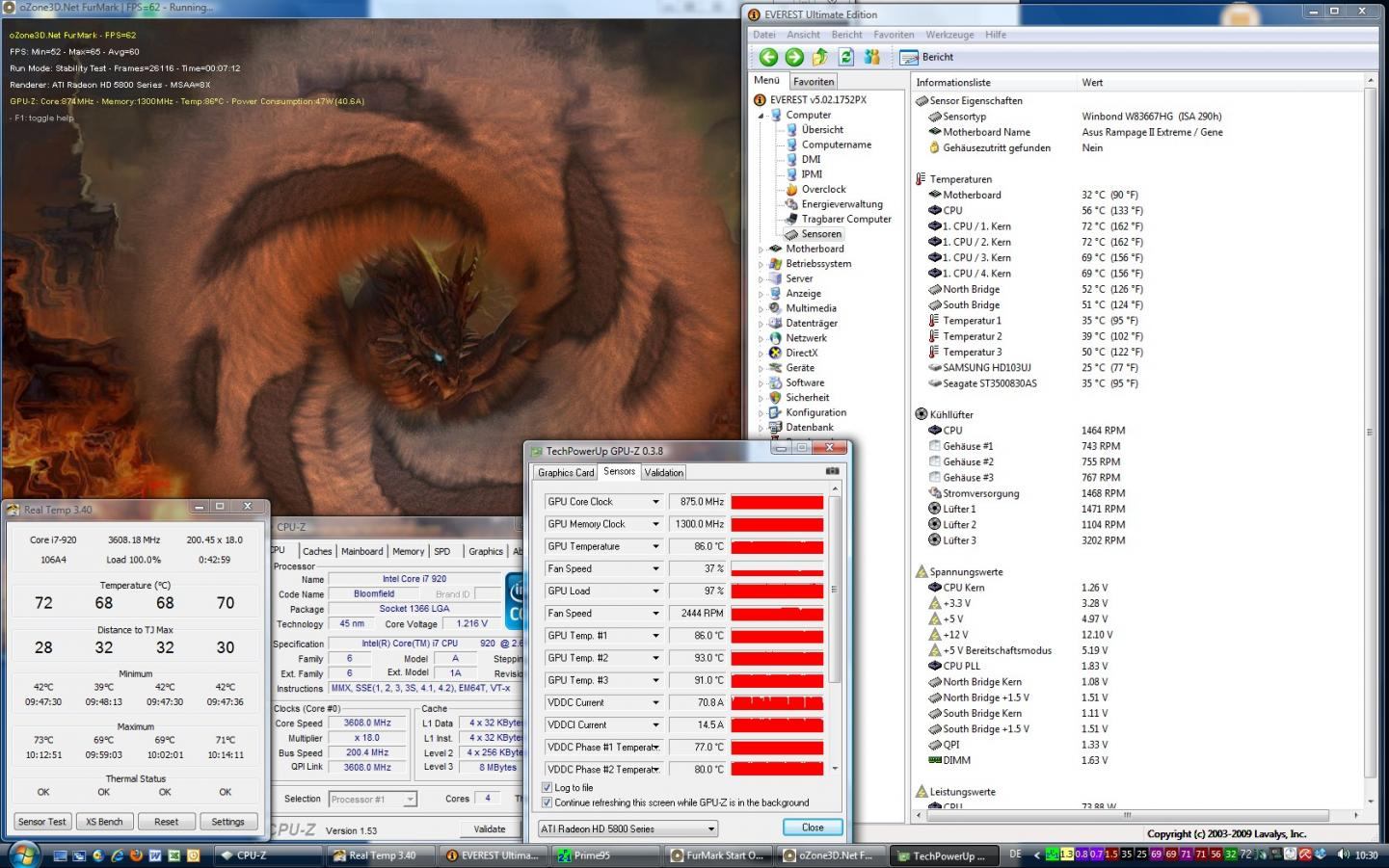The image size is (1389, 868).
Task: Select IPMI node in EVEREST tree
Action: [812, 174]
